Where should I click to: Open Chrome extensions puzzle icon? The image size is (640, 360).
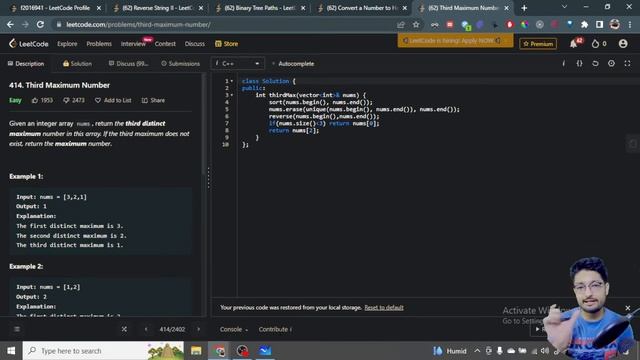pos(584,24)
